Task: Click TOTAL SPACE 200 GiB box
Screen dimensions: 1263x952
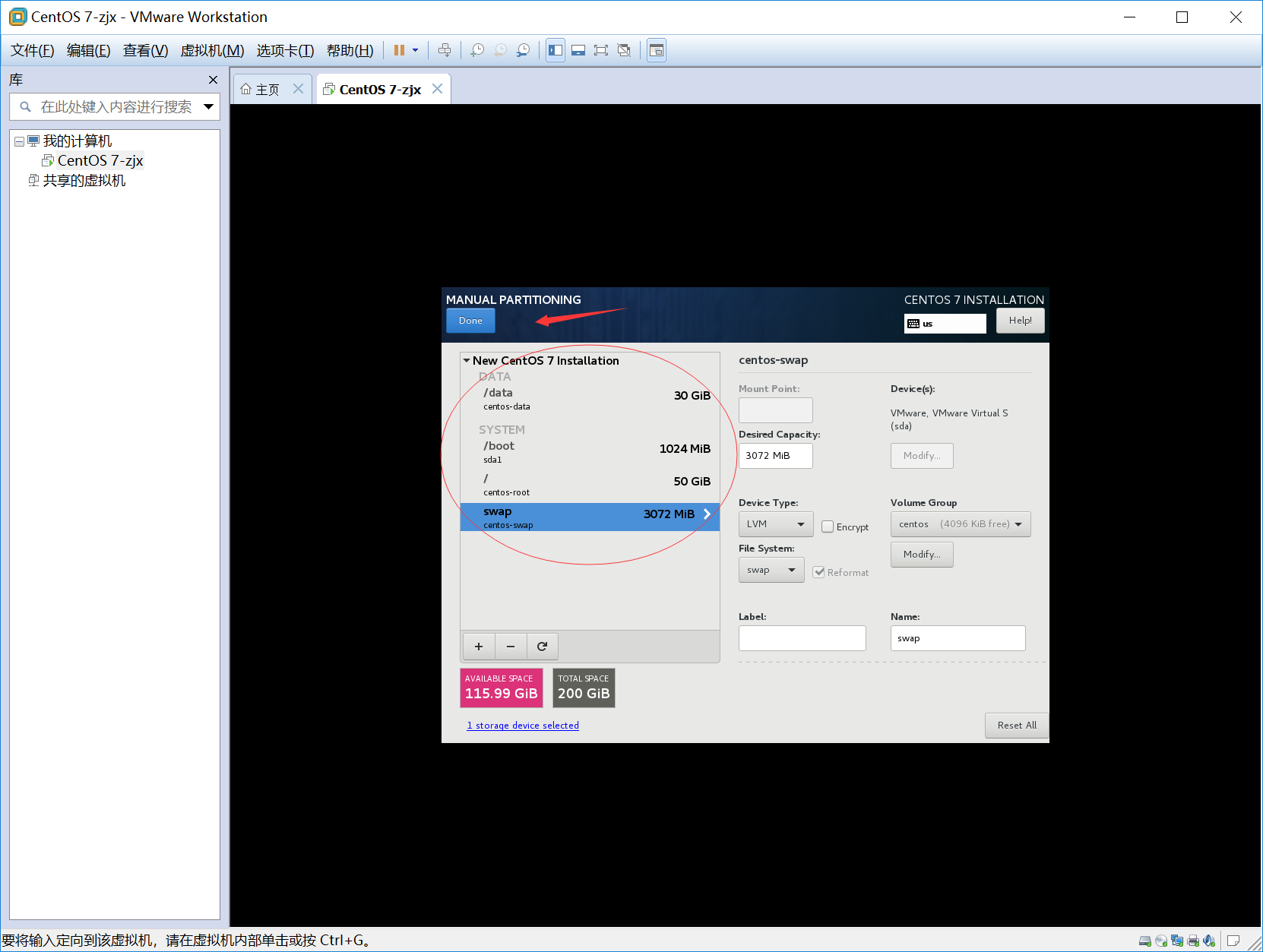Action: pos(584,688)
